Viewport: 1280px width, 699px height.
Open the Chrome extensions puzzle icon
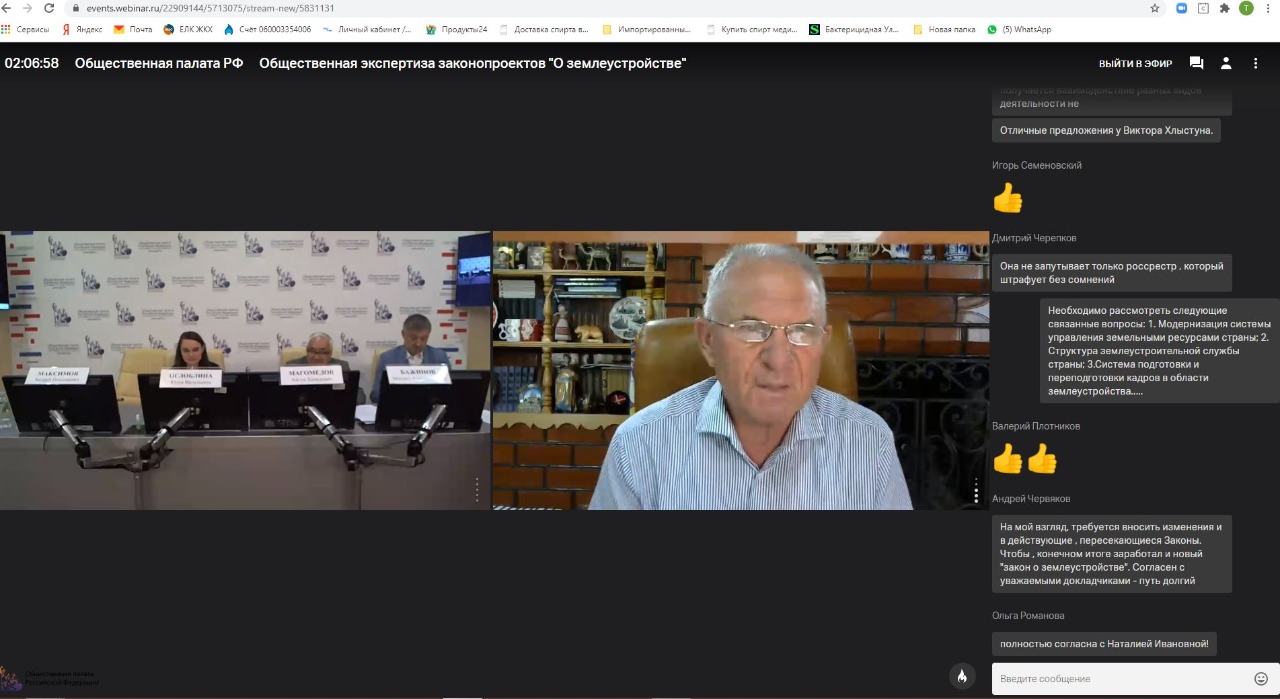point(1225,8)
